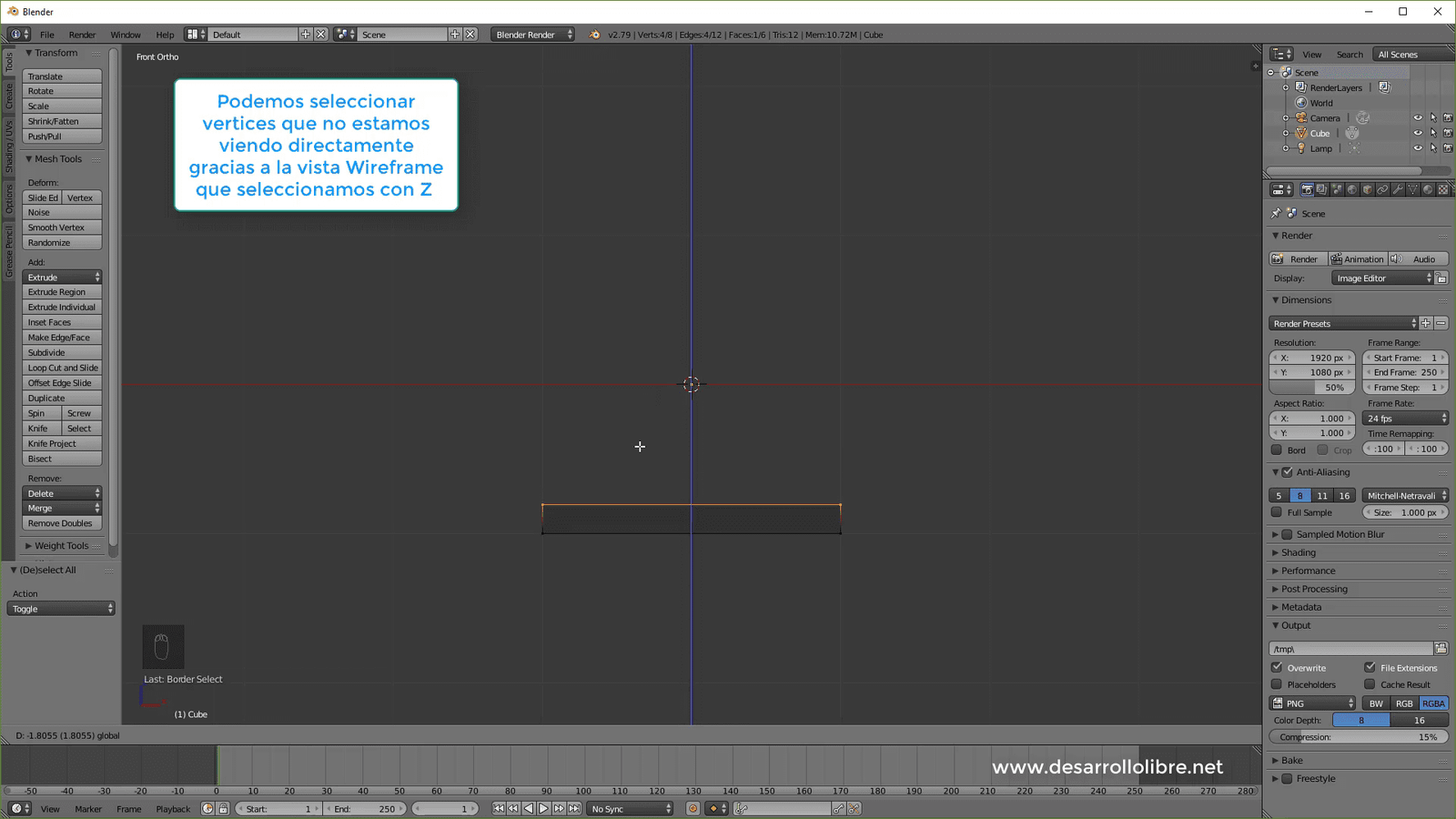The height and width of the screenshot is (819, 1456).
Task: Open the Marker menu in timeline
Action: pos(88,809)
